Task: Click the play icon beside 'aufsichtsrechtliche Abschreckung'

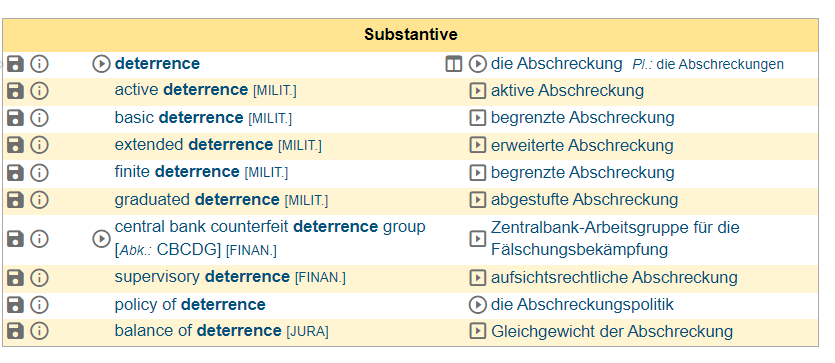Action: click(478, 278)
